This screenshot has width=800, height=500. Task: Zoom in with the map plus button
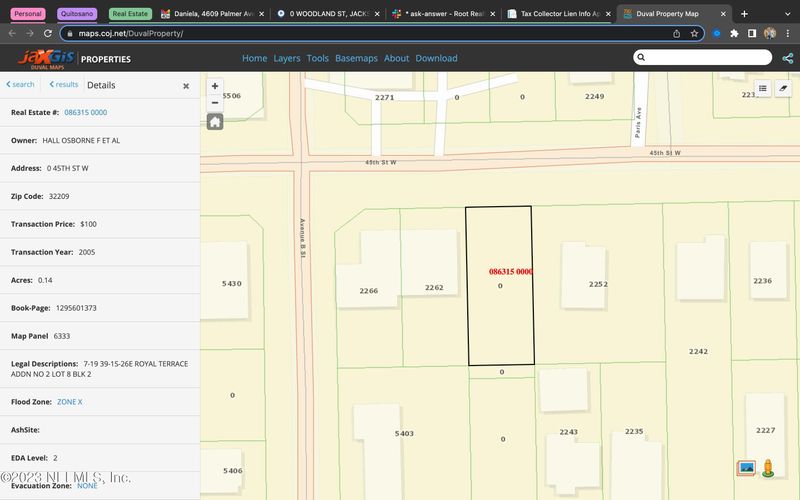click(x=215, y=86)
